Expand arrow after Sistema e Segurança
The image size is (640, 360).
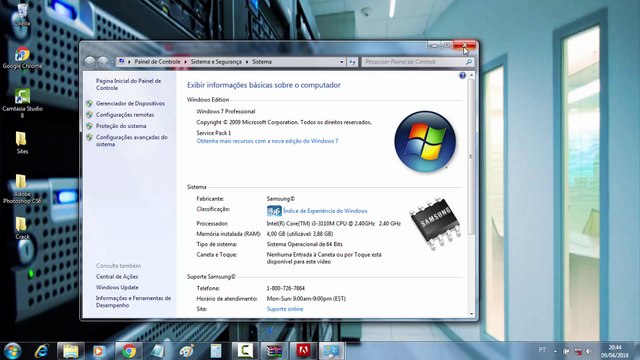pyautogui.click(x=247, y=62)
